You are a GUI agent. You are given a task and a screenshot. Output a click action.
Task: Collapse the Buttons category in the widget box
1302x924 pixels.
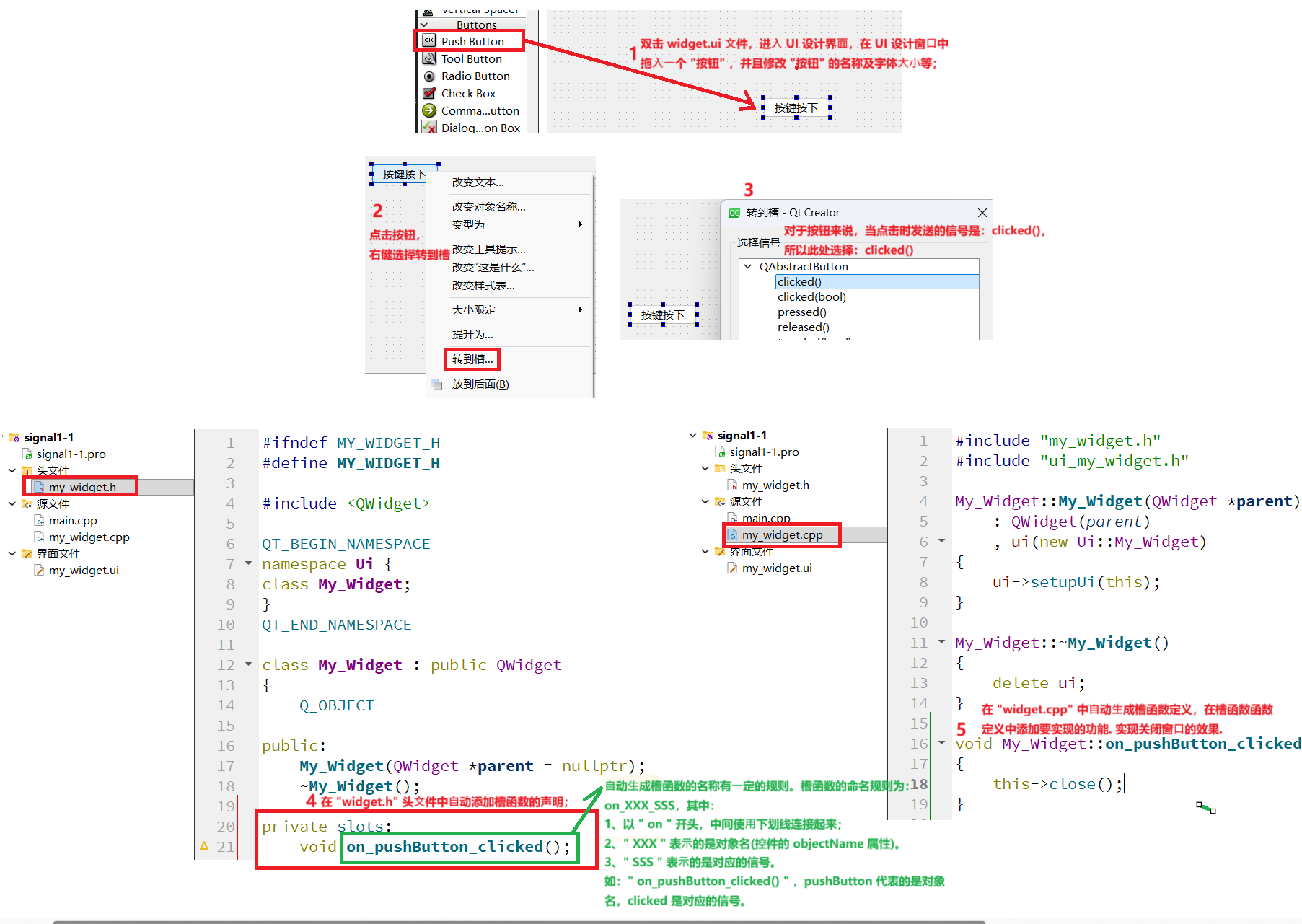coord(424,25)
